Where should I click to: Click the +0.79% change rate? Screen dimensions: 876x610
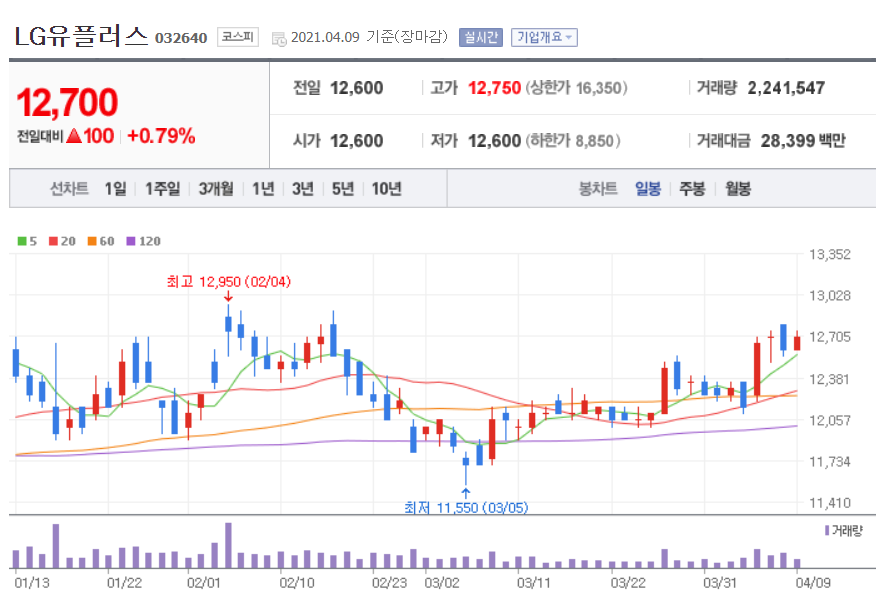[x=161, y=136]
